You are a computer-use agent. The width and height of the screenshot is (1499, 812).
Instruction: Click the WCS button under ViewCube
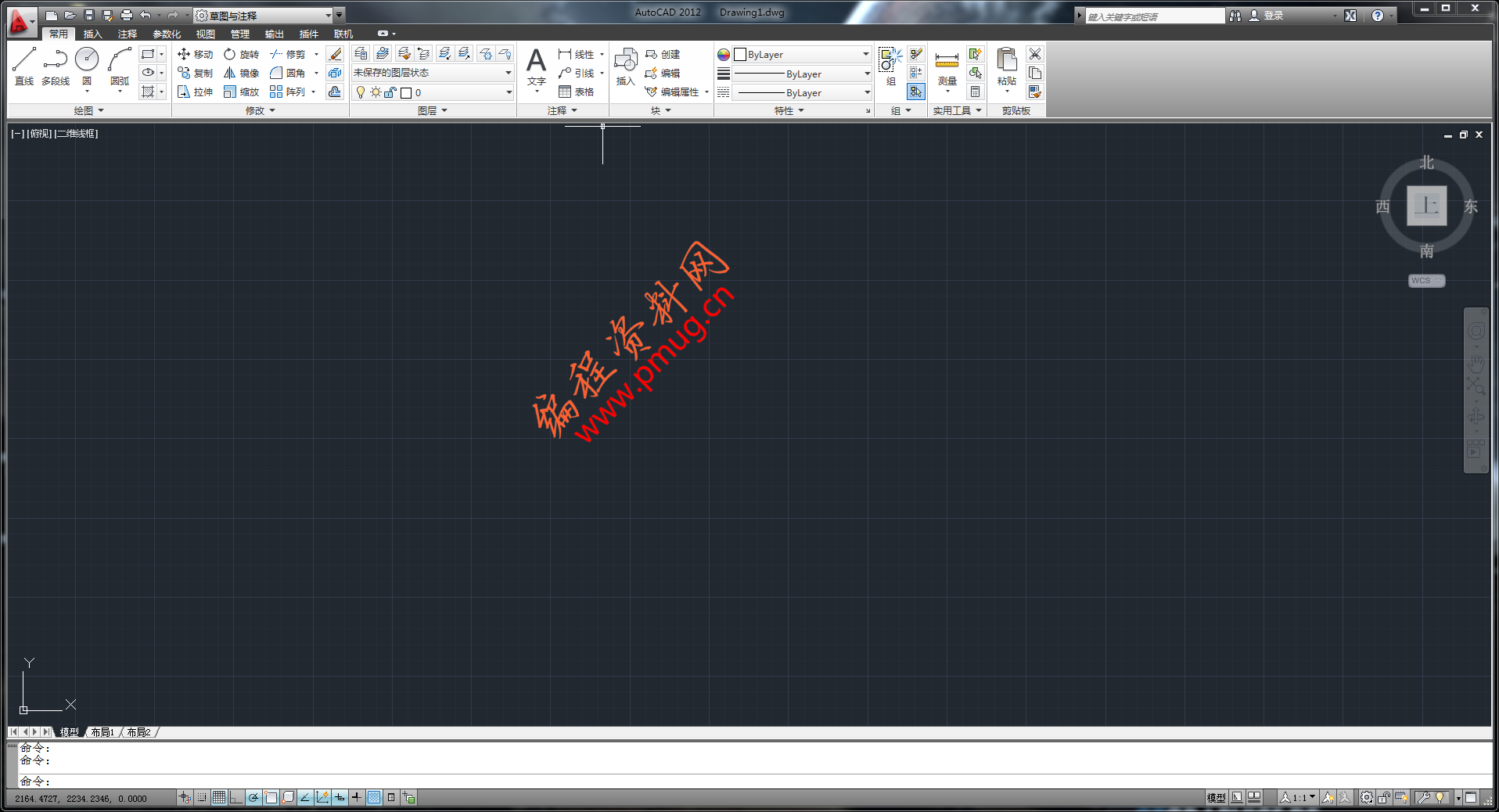point(1426,280)
